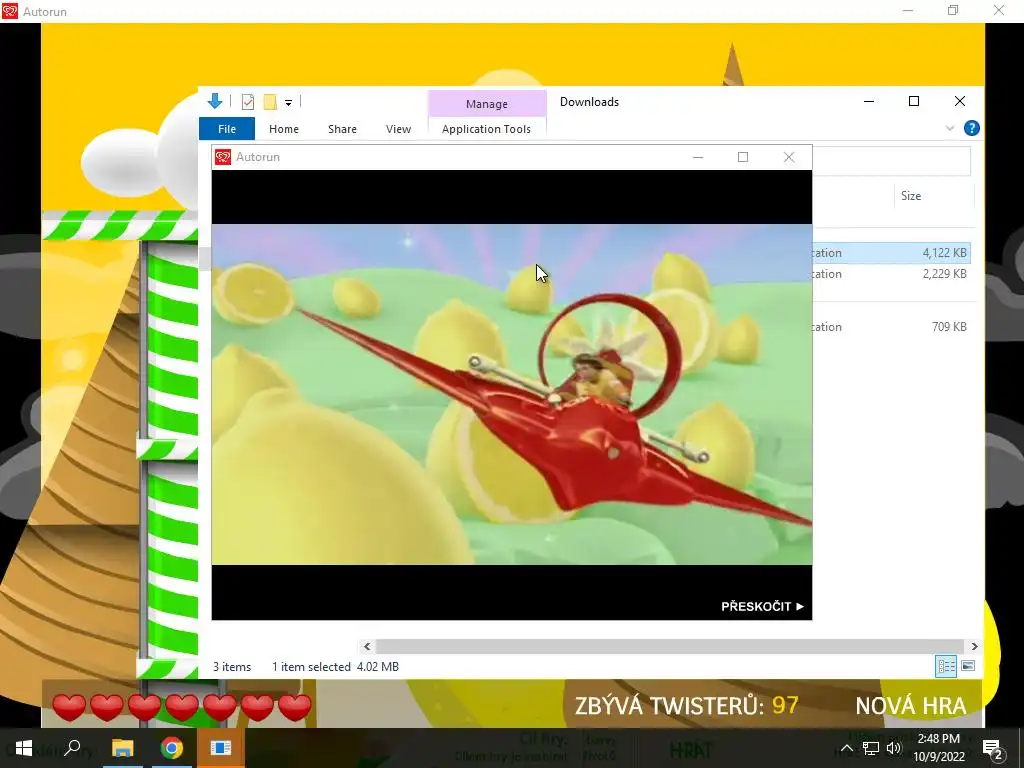Viewport: 1024px width, 768px height.
Task: Launch Google Chrome from the taskbar
Action: click(x=171, y=748)
